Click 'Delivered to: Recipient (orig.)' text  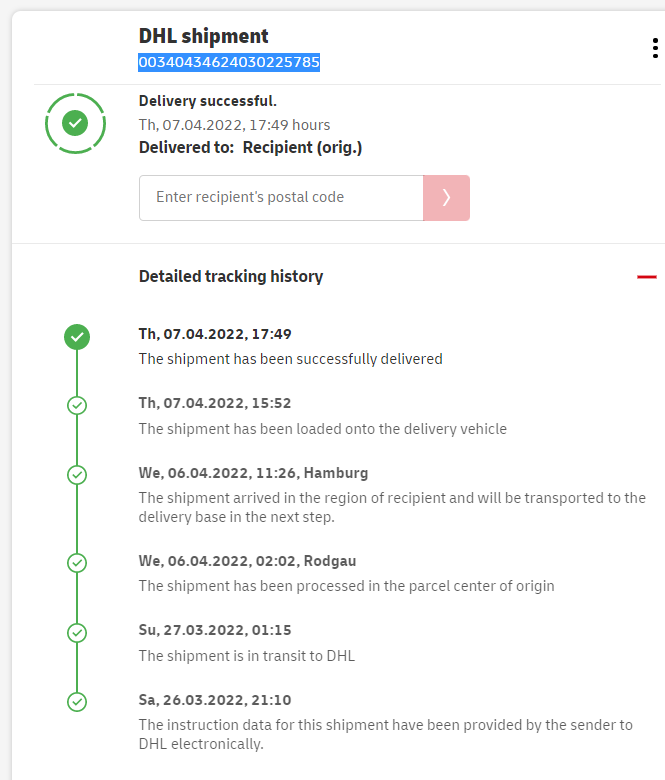[250, 148]
